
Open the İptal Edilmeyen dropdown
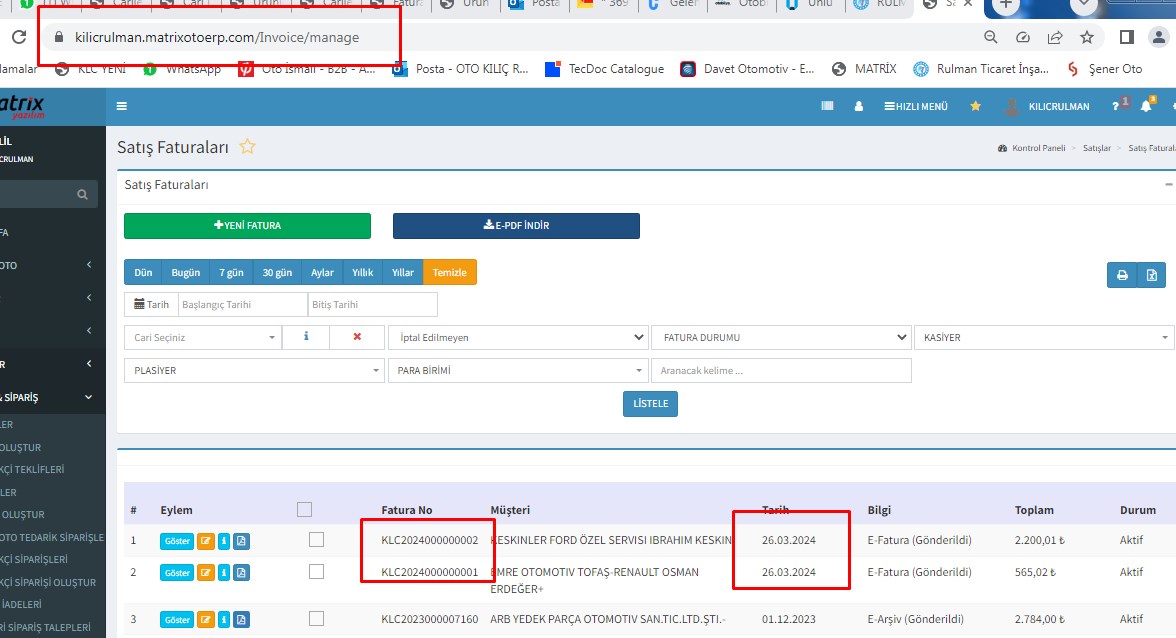[517, 338]
